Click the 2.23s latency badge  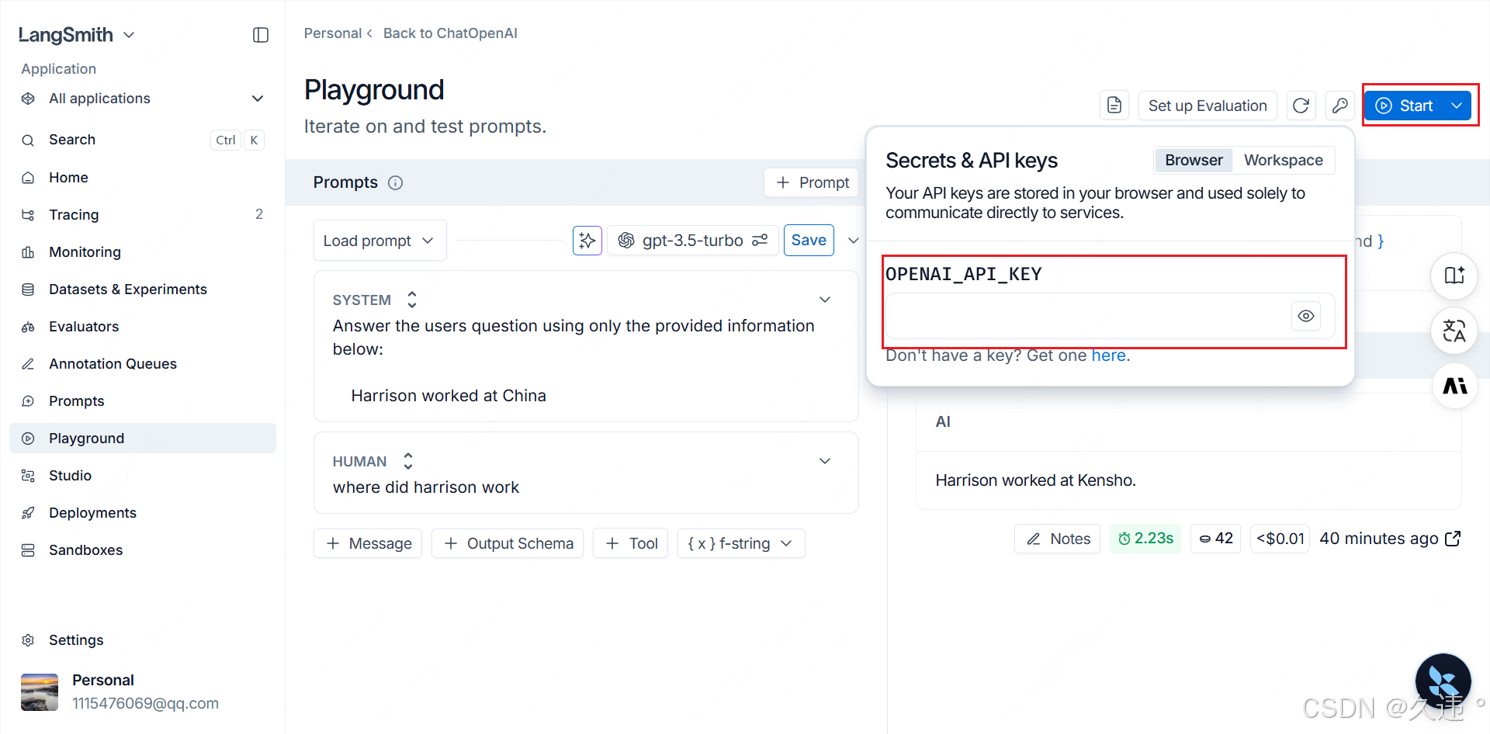tap(1145, 539)
